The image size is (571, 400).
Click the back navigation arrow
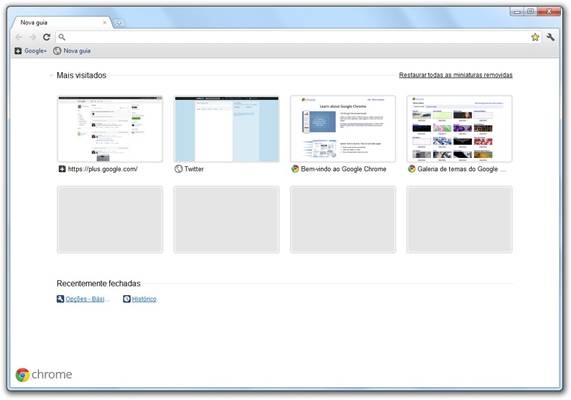pos(19,37)
